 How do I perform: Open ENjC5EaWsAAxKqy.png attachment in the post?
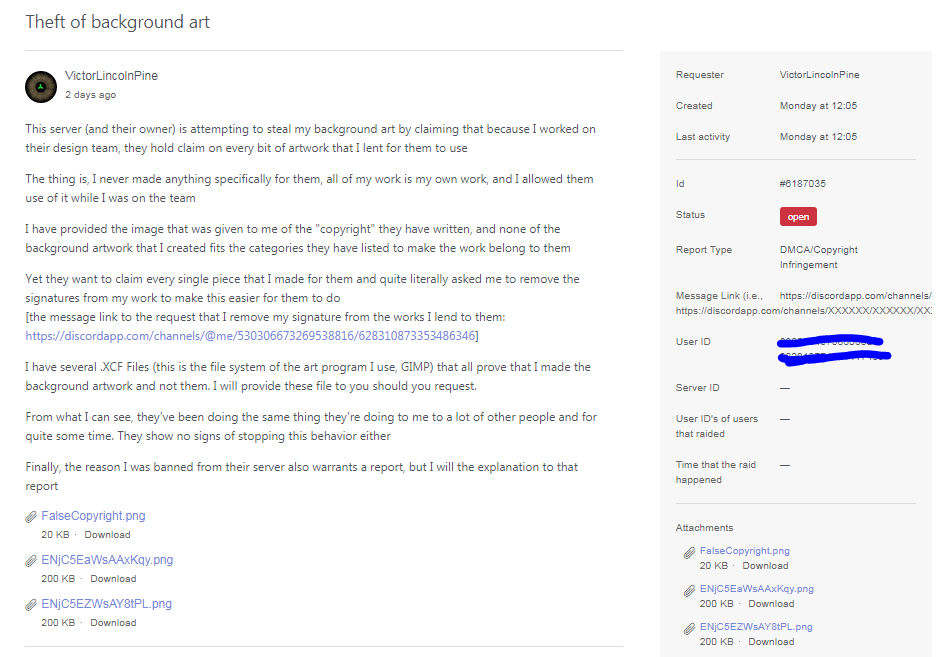point(107,560)
